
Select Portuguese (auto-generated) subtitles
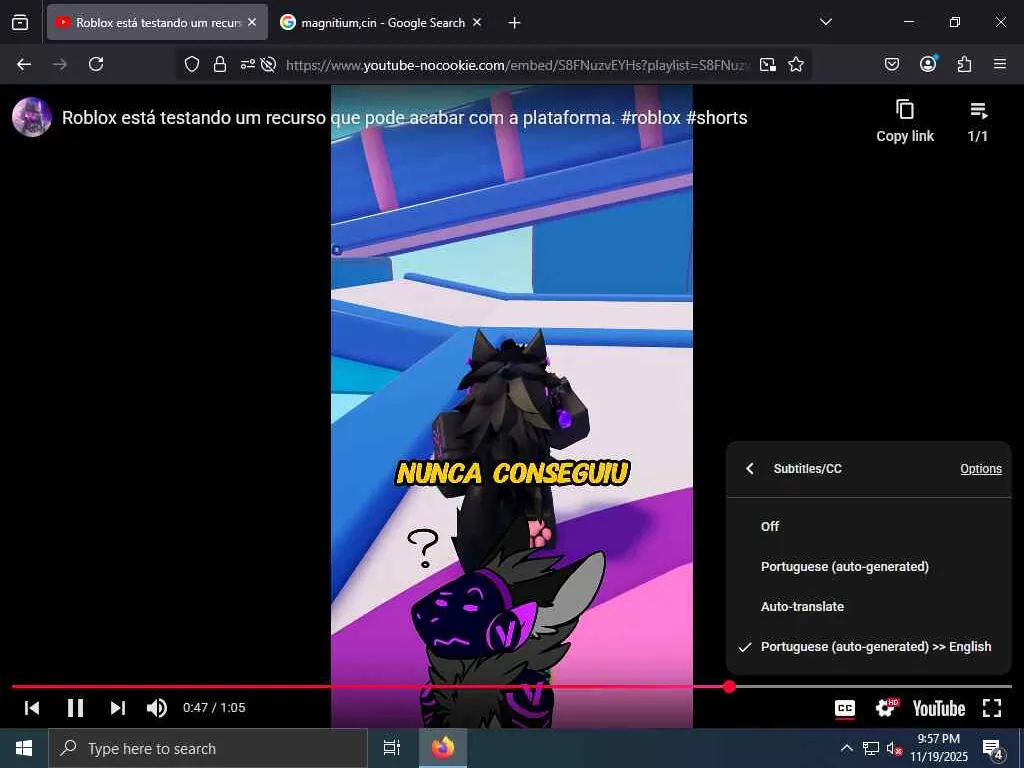(x=869, y=566)
